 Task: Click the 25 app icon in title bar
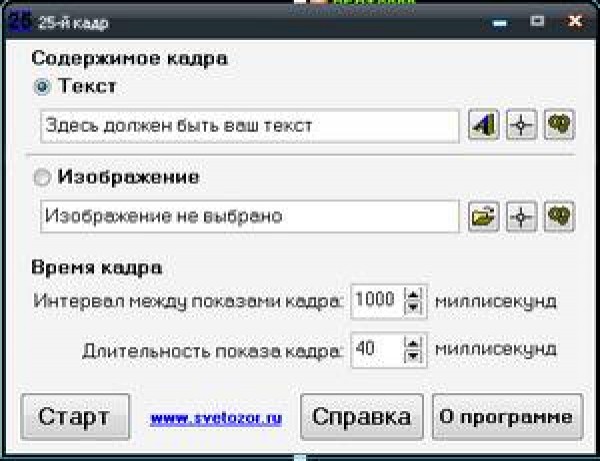click(19, 22)
